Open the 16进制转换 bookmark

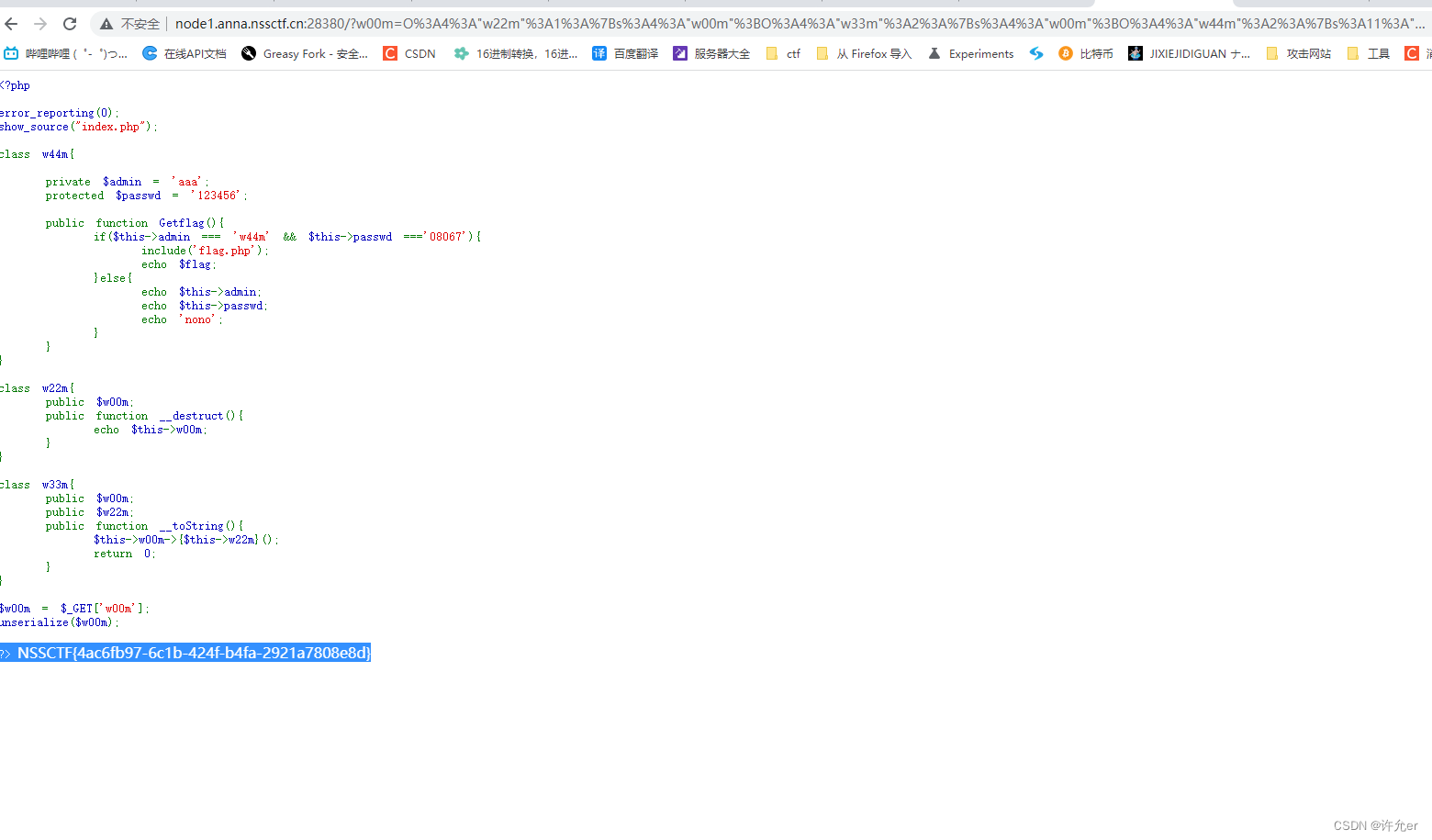(516, 54)
